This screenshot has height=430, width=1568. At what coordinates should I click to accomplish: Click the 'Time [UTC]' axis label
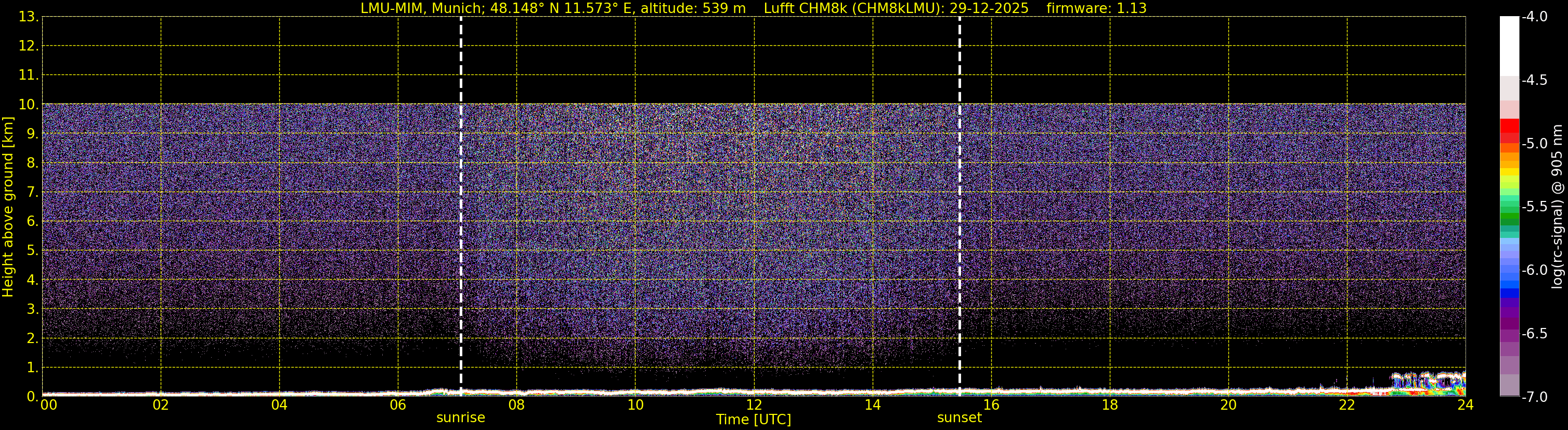point(754,420)
